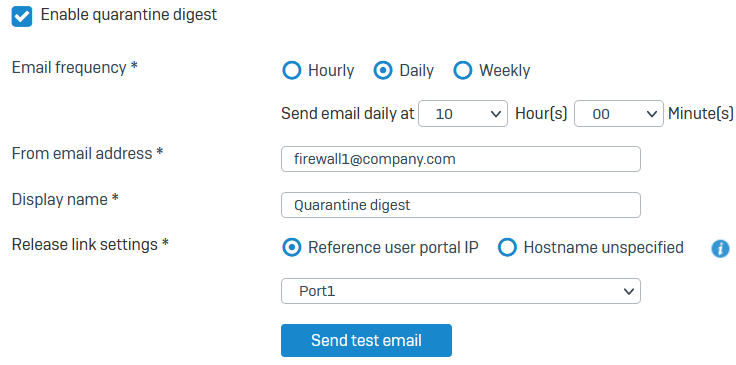
Task: Choose Weekly email frequency
Action: click(462, 71)
